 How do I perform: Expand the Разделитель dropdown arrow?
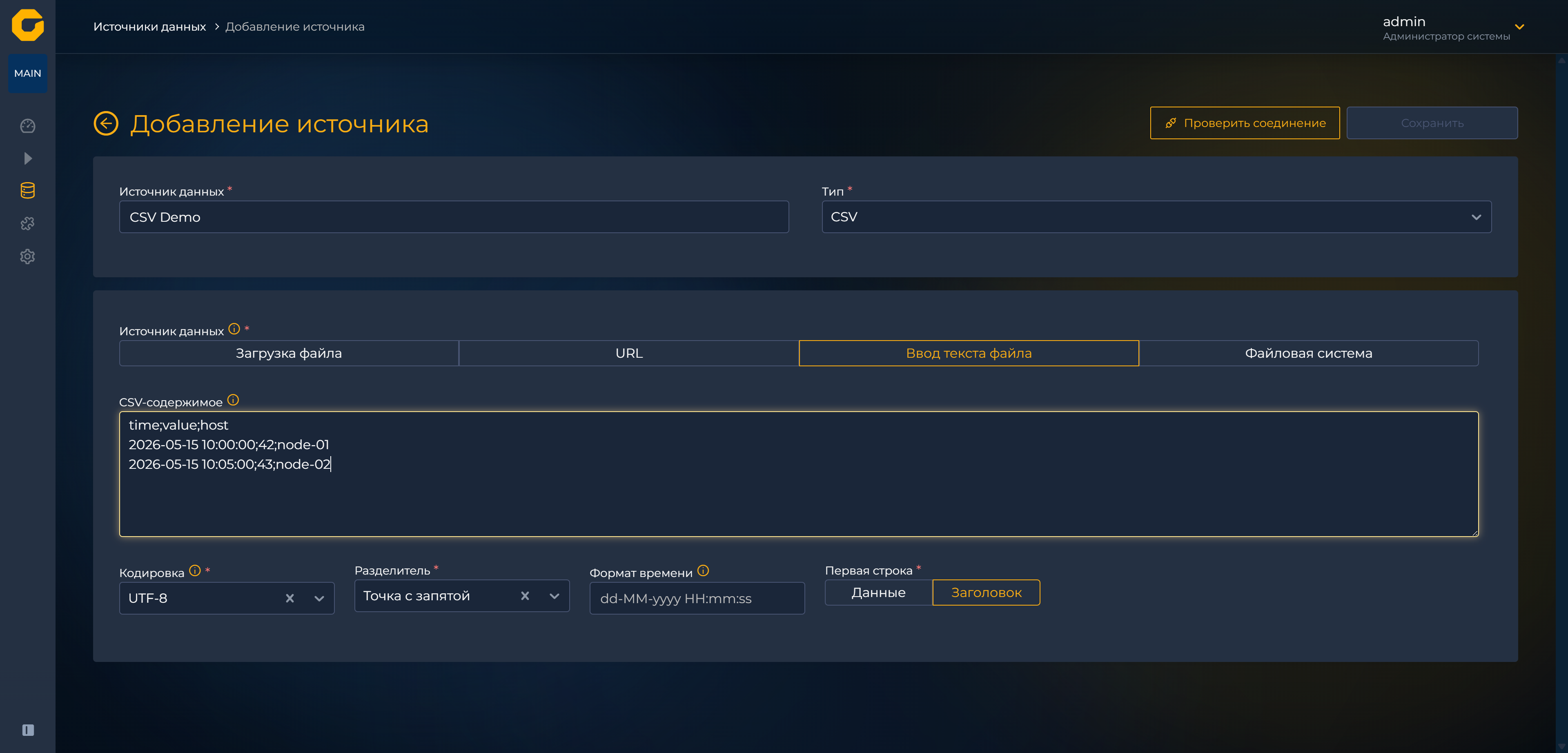[x=554, y=596]
